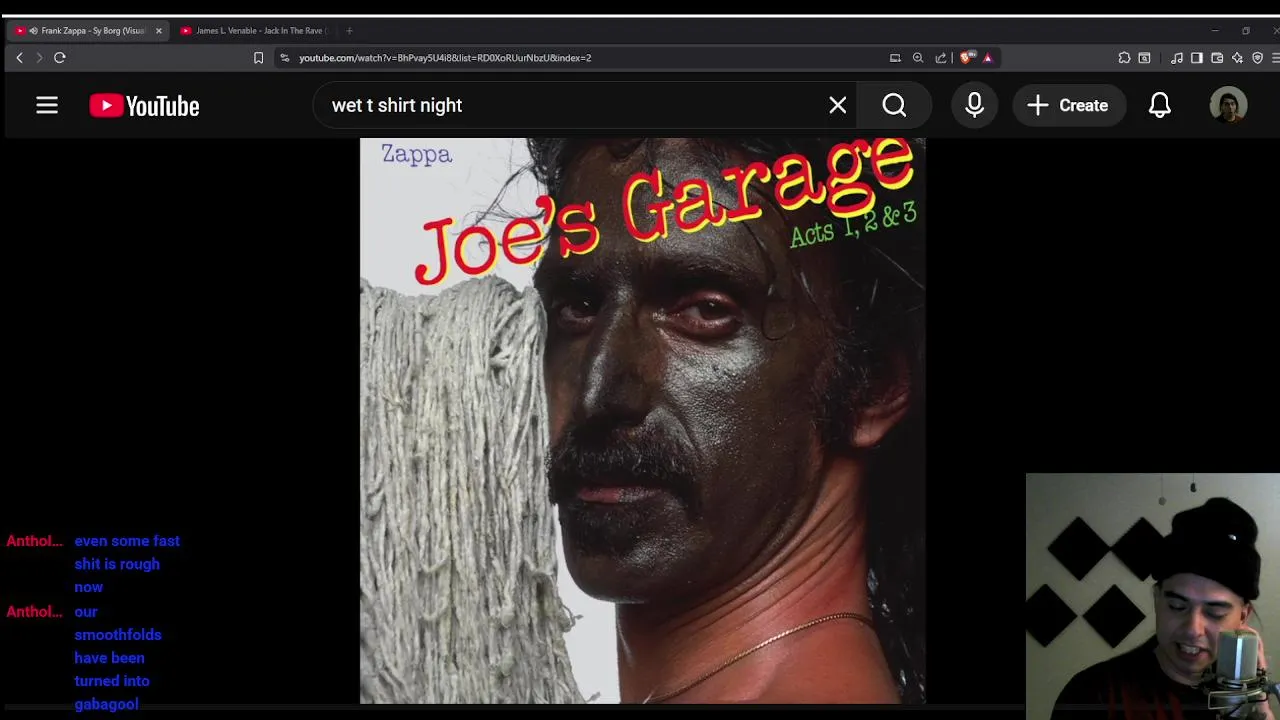Open the music note playlist icon
The width and height of the screenshot is (1280, 720).
click(1177, 58)
